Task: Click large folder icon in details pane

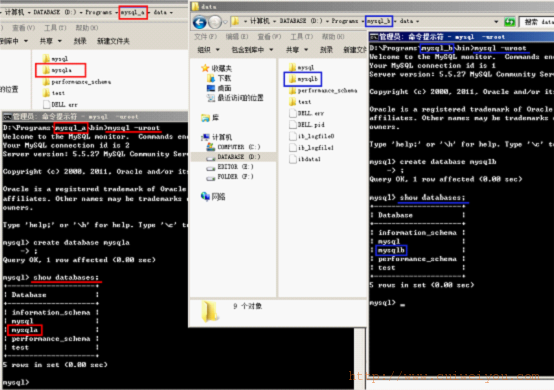Action: point(210,311)
